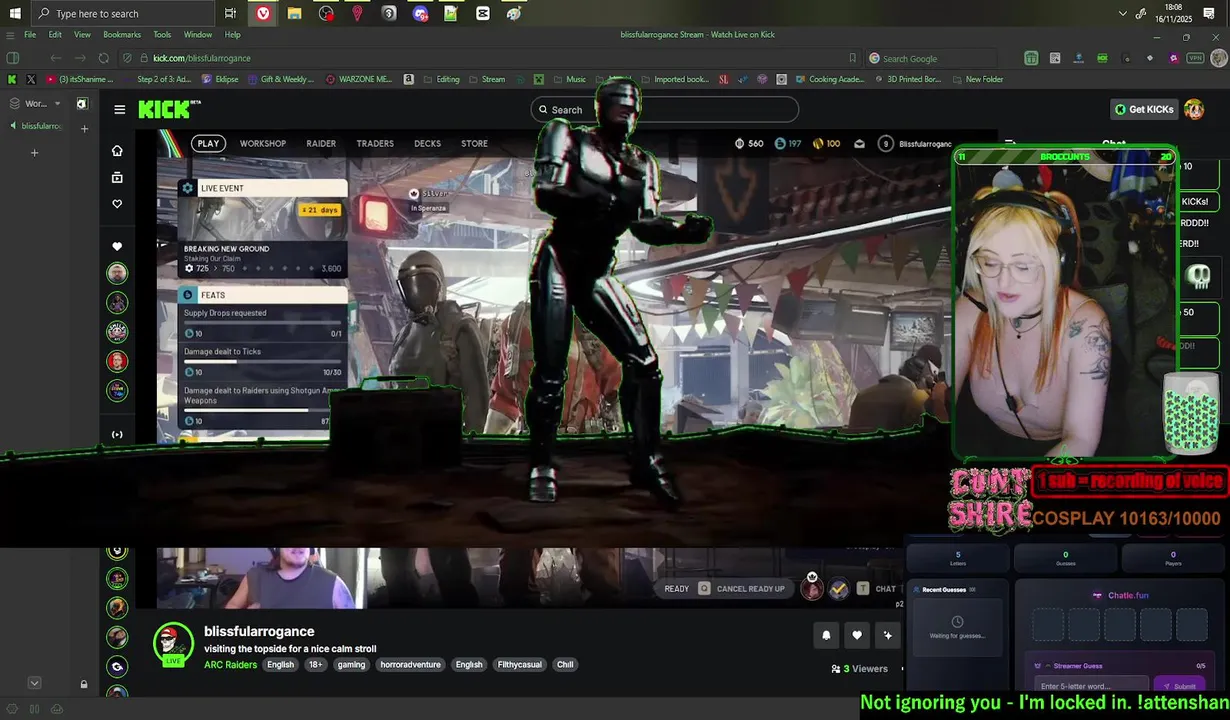Image resolution: width=1230 pixels, height=720 pixels.
Task: Click the Get KICKs button
Action: (x=1144, y=109)
